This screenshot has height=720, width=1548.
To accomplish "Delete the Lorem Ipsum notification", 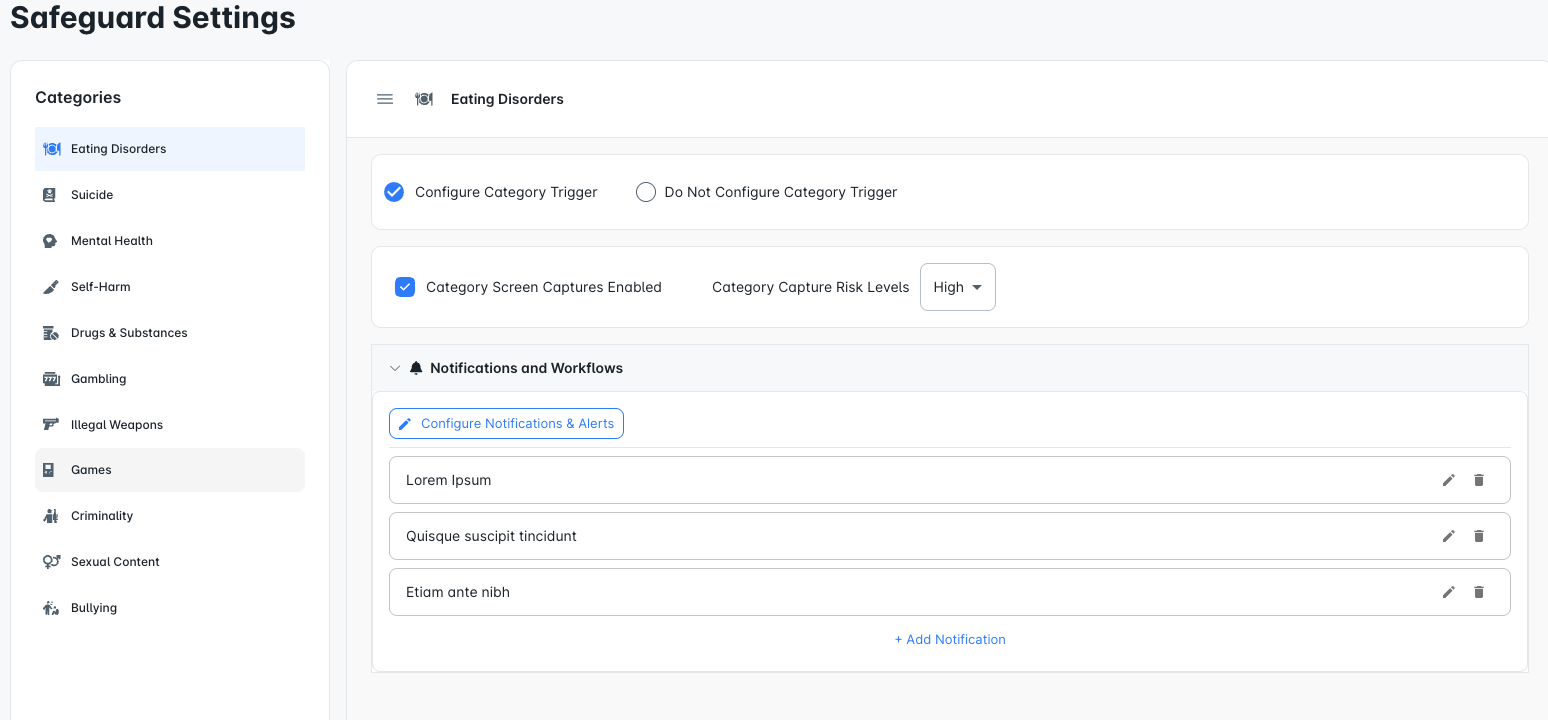I will (x=1479, y=480).
